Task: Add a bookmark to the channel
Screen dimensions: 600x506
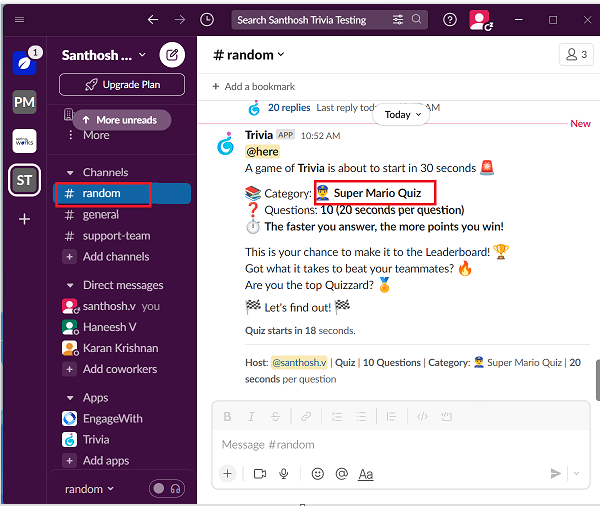Action: point(254,87)
